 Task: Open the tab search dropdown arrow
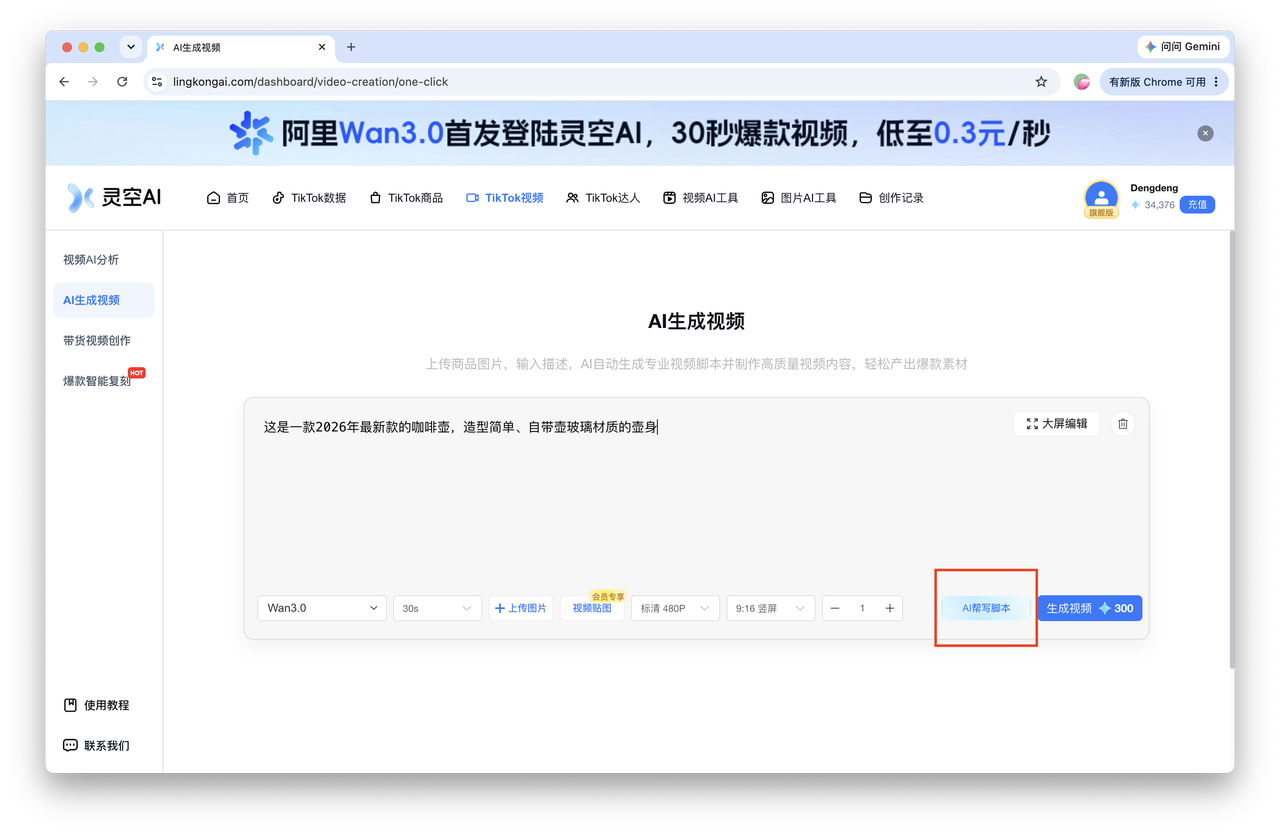pos(131,47)
